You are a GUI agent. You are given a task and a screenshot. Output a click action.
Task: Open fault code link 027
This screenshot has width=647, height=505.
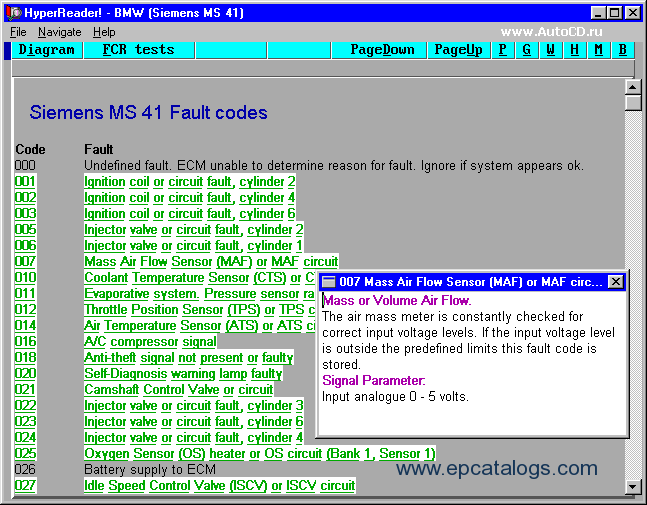(25, 486)
